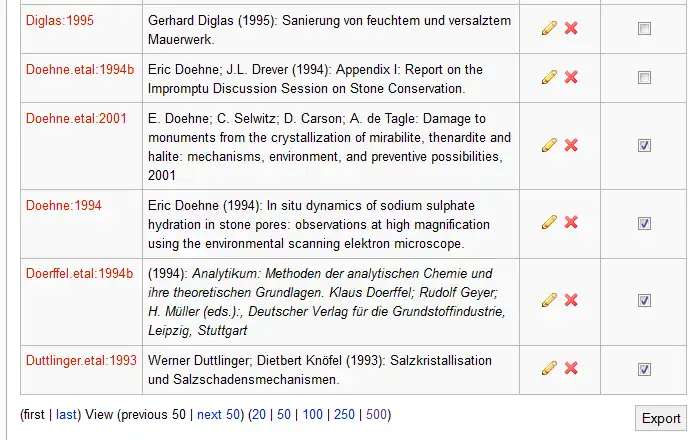Click the edit pencil for Diglas:1995
The image size is (695, 440).
[x=549, y=28]
